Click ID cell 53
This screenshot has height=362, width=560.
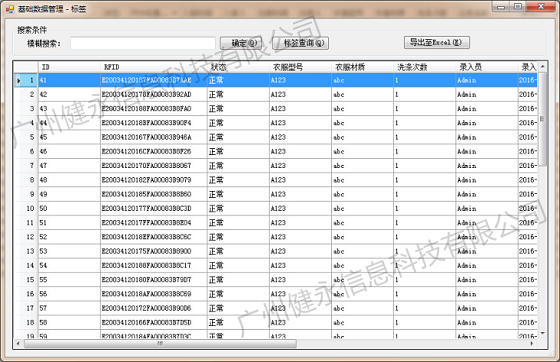point(69,251)
